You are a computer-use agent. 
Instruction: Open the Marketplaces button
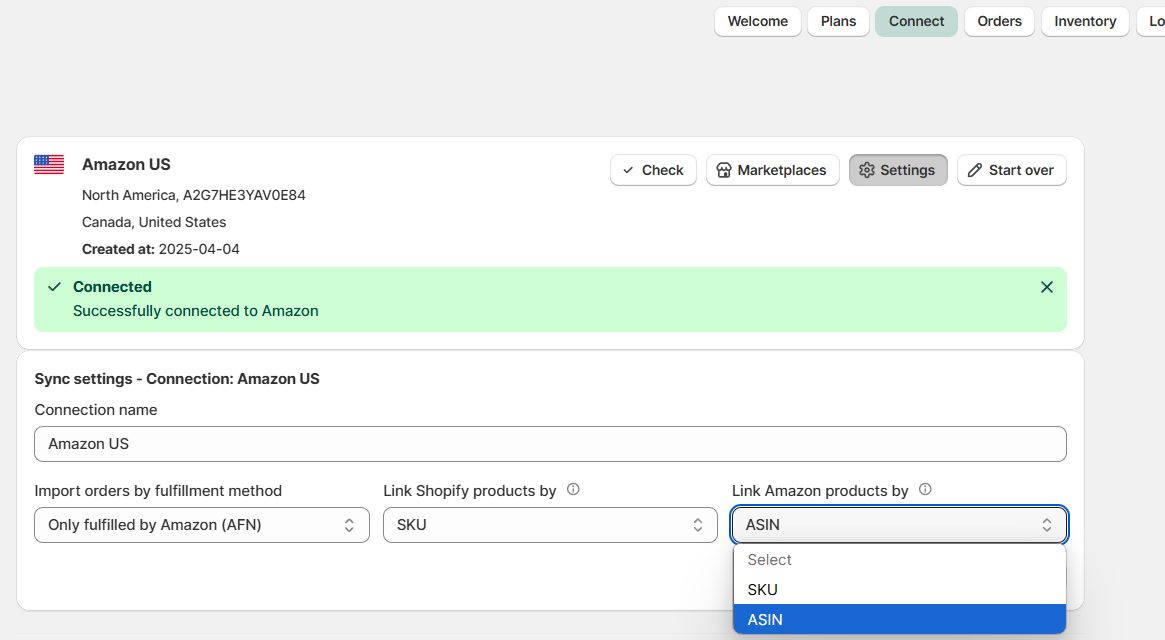(x=773, y=170)
